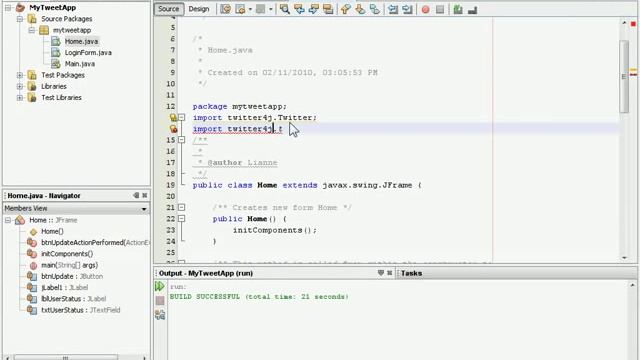Click the Re-run green arrows icon in Output
Viewport: 640px width, 360px height.
pyautogui.click(x=160, y=286)
